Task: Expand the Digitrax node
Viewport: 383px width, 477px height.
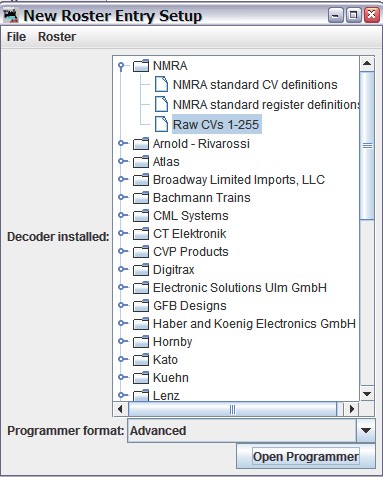Action: (x=123, y=269)
